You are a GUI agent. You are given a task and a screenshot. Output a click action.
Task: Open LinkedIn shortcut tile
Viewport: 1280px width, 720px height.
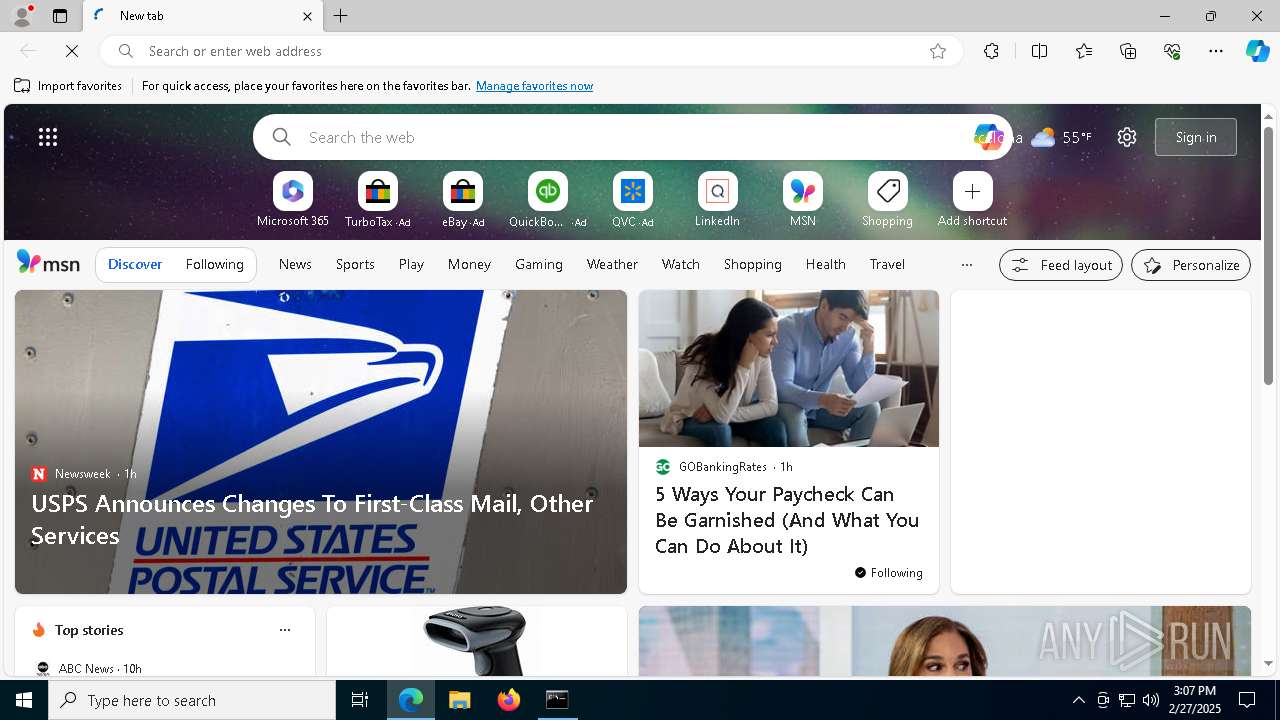pos(717,200)
